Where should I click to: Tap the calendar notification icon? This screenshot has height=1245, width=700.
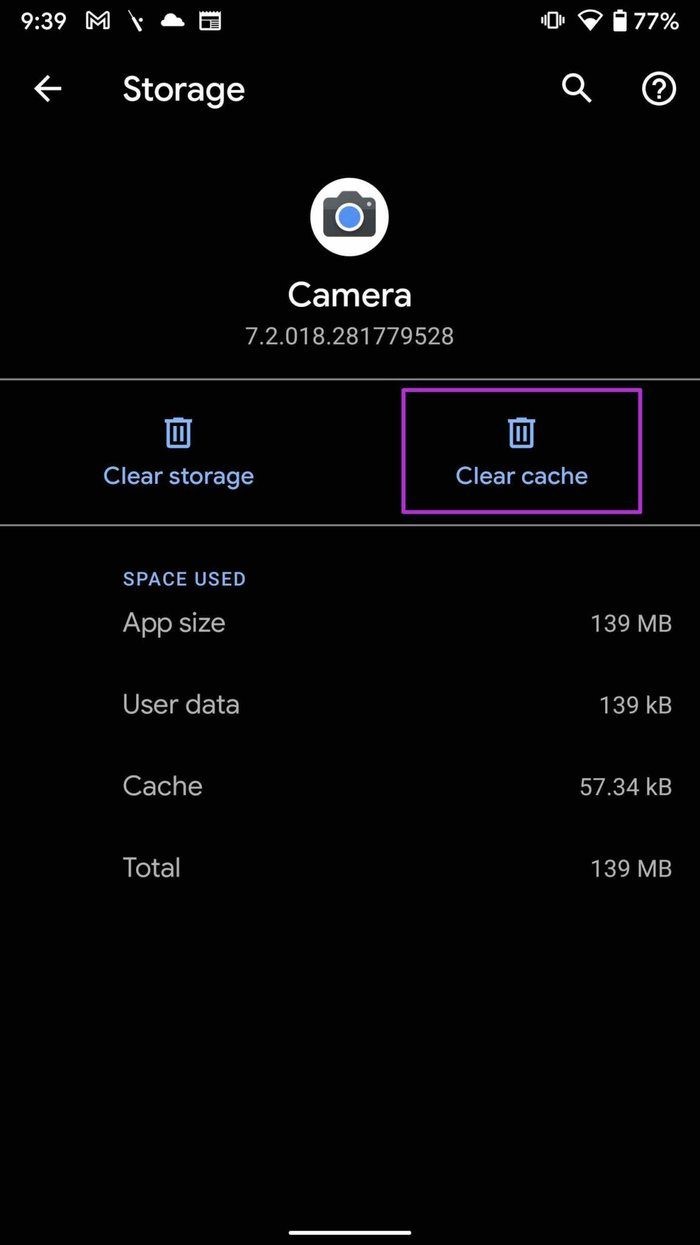point(210,21)
